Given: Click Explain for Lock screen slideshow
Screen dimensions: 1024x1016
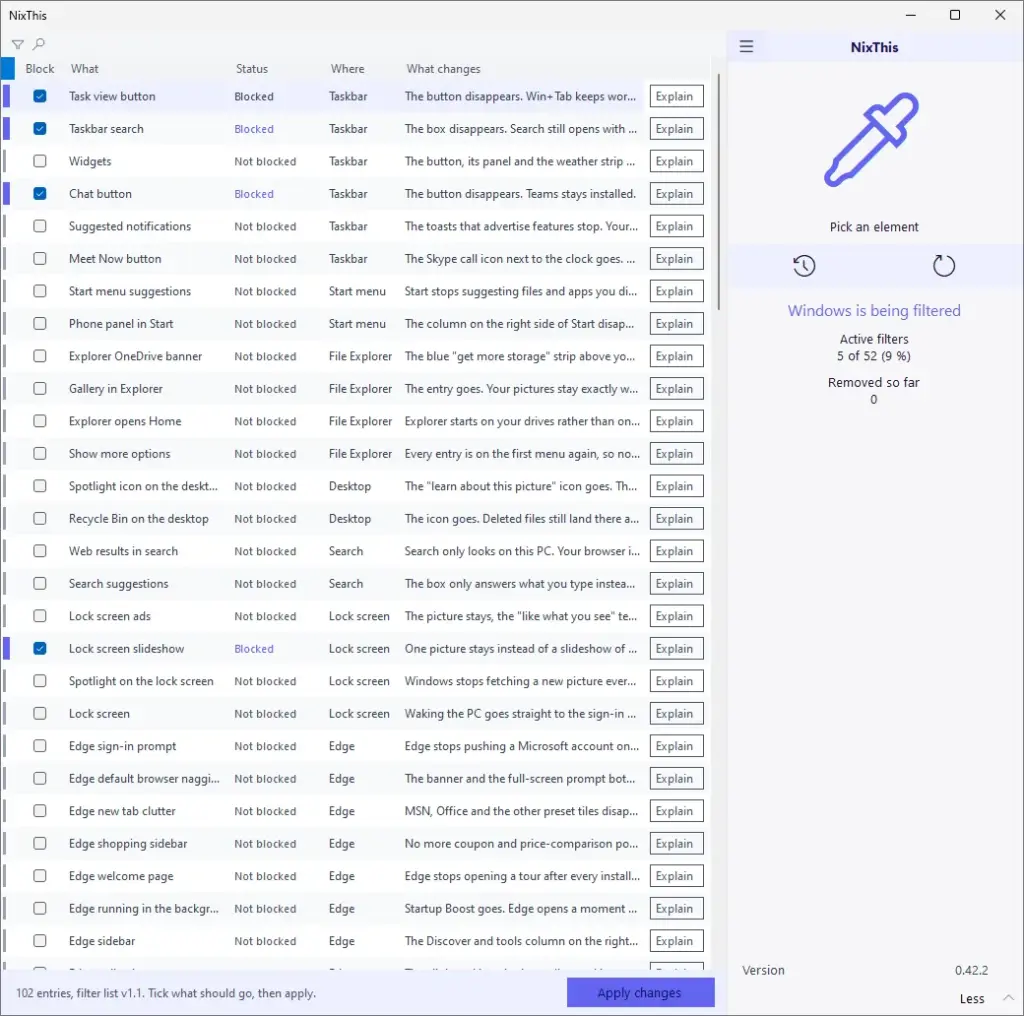Looking at the screenshot, I should coord(676,648).
